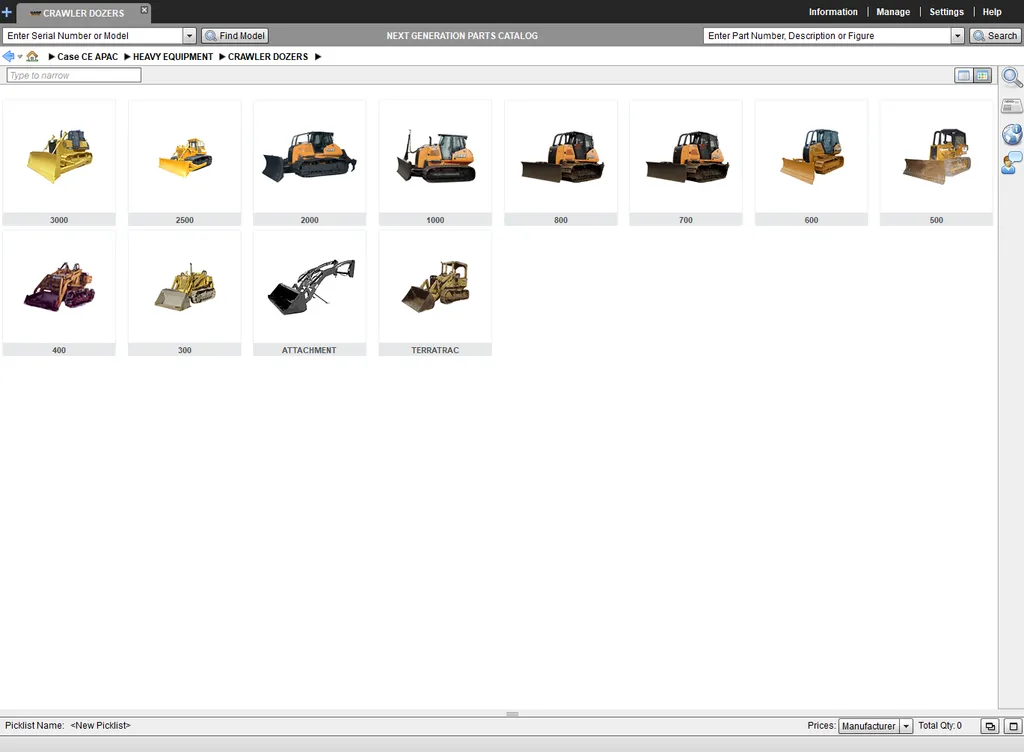Click the Search button
Screen dimensions: 1024x752
click(x=995, y=36)
